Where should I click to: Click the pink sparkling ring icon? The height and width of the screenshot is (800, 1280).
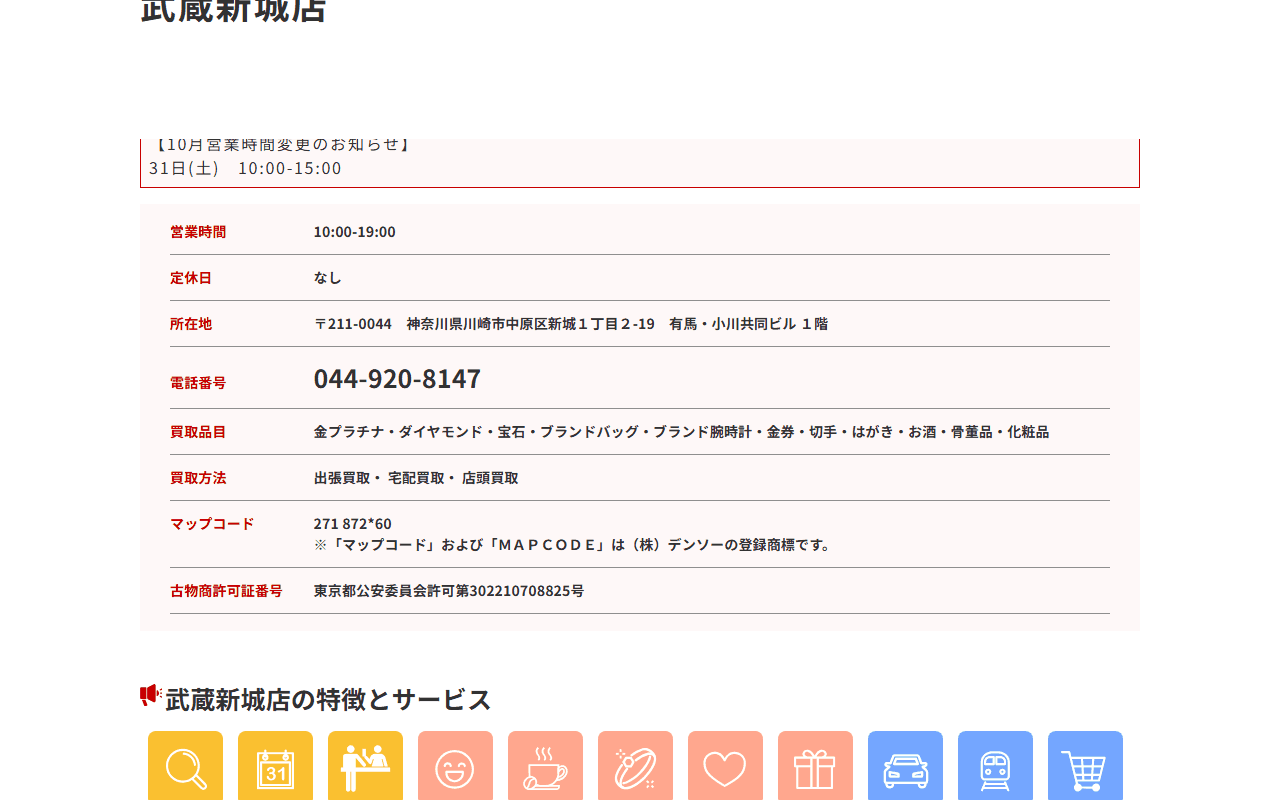tap(635, 766)
